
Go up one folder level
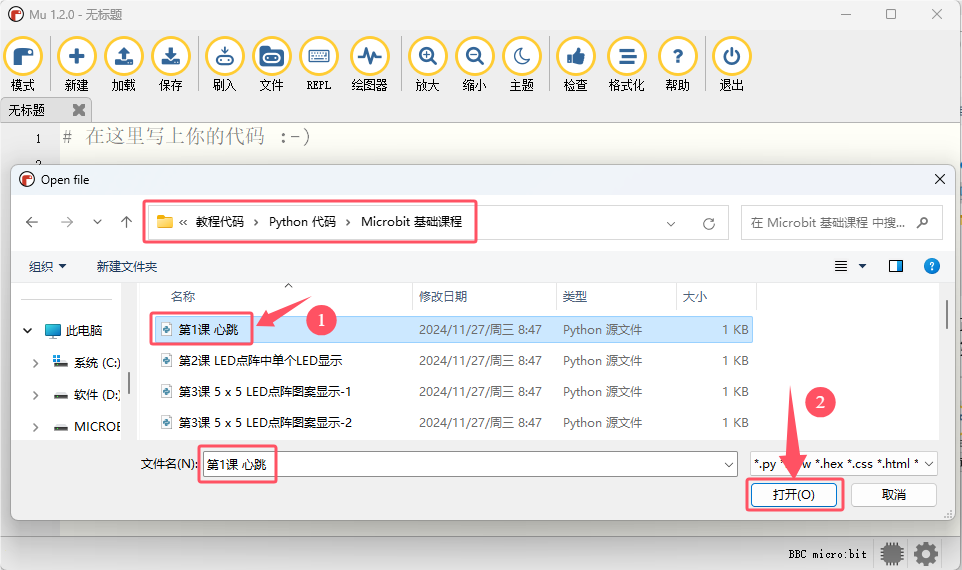pos(126,222)
